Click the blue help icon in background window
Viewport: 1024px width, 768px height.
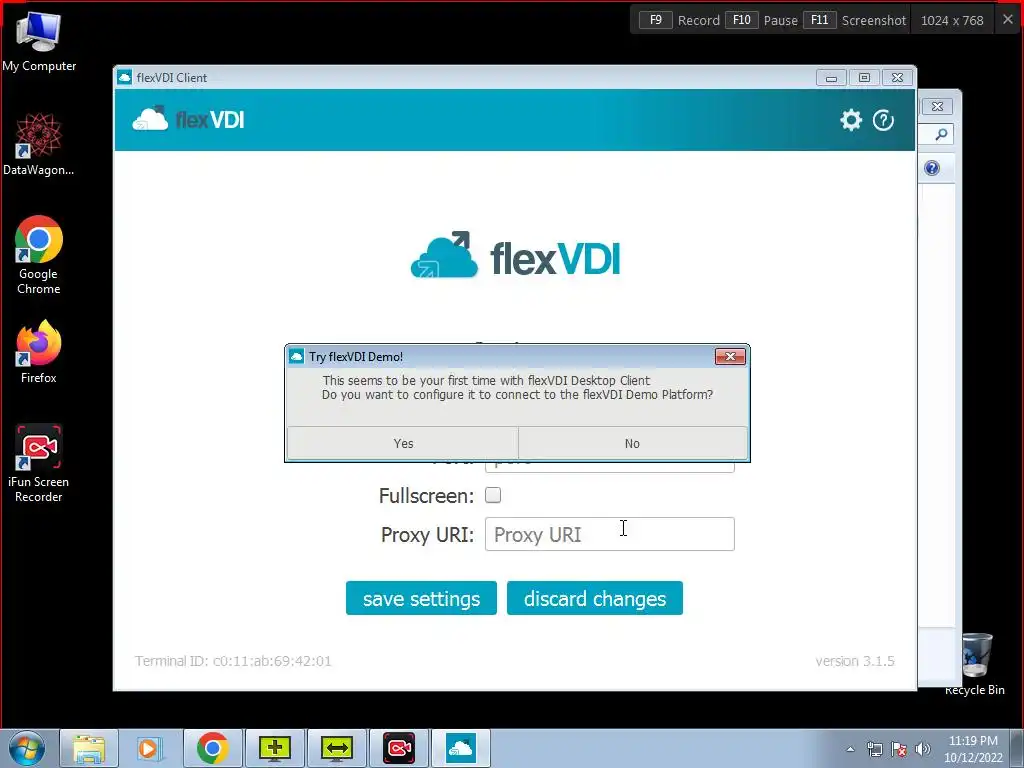[x=932, y=168]
